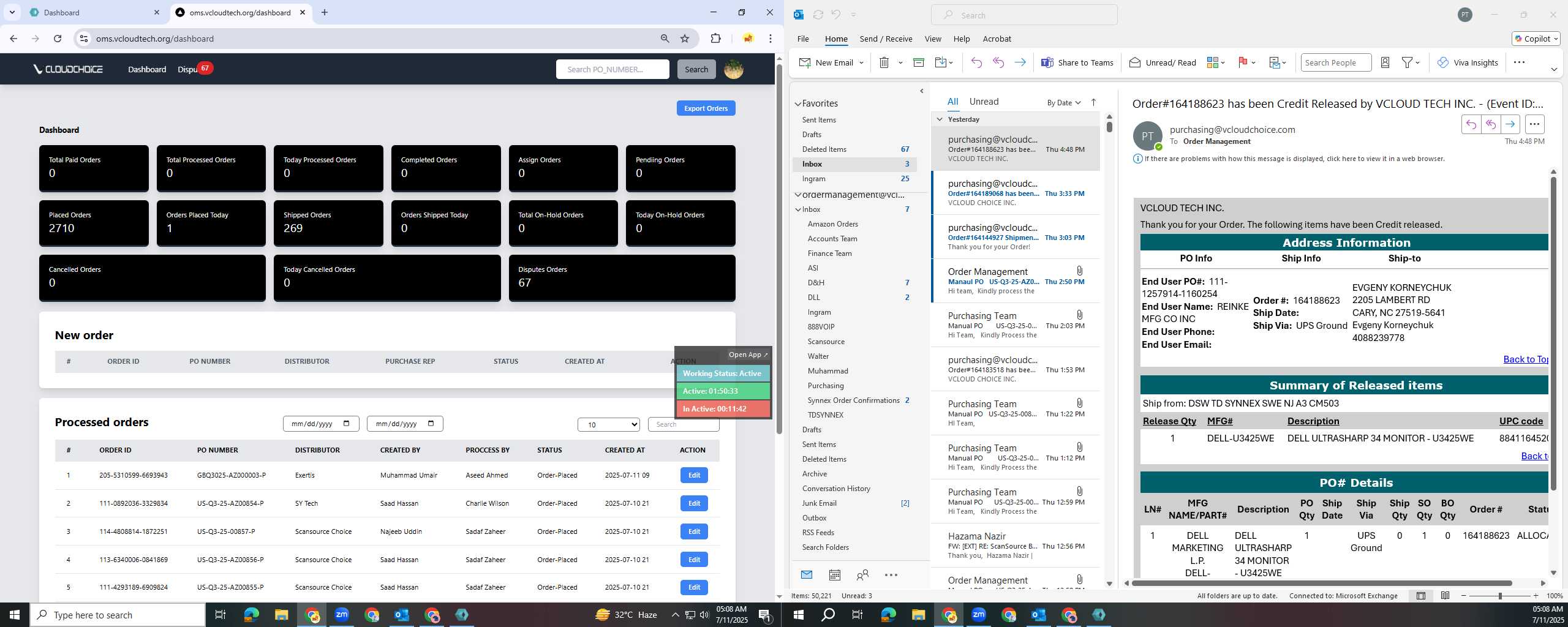
Task: Open File Explorer from the left taskbar
Action: pos(281,615)
